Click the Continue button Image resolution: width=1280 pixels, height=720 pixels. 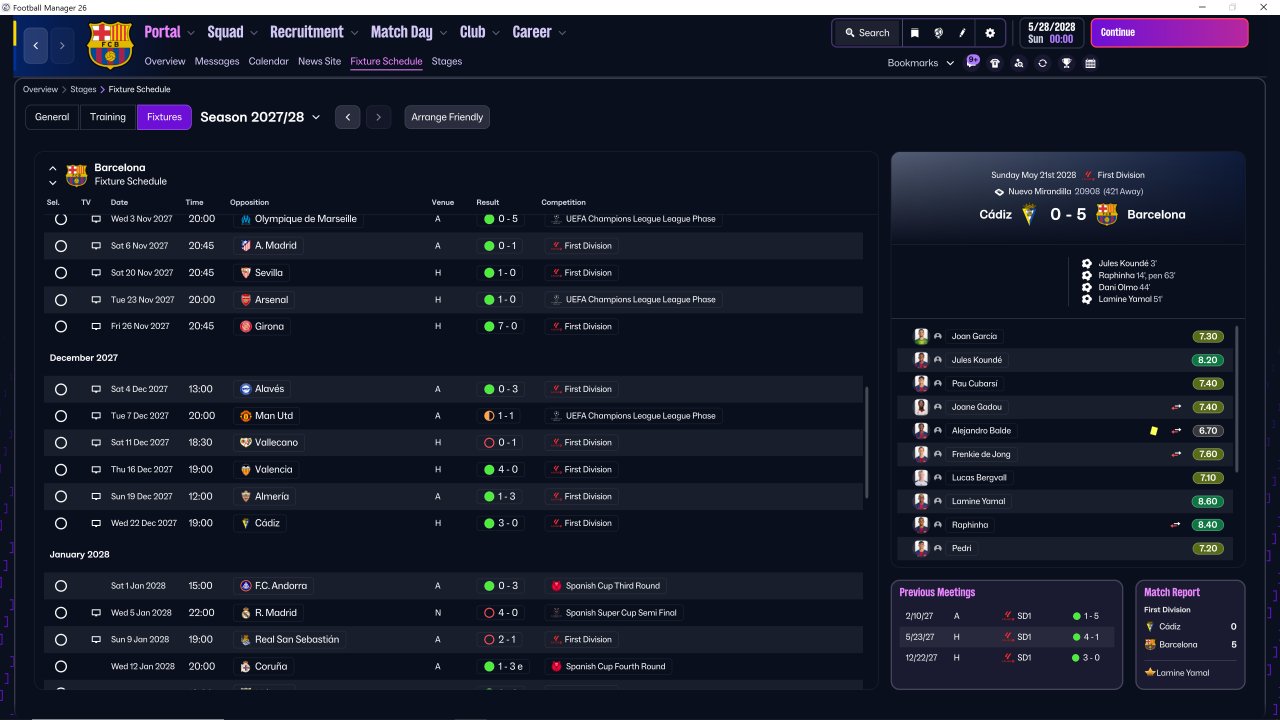pos(1170,33)
